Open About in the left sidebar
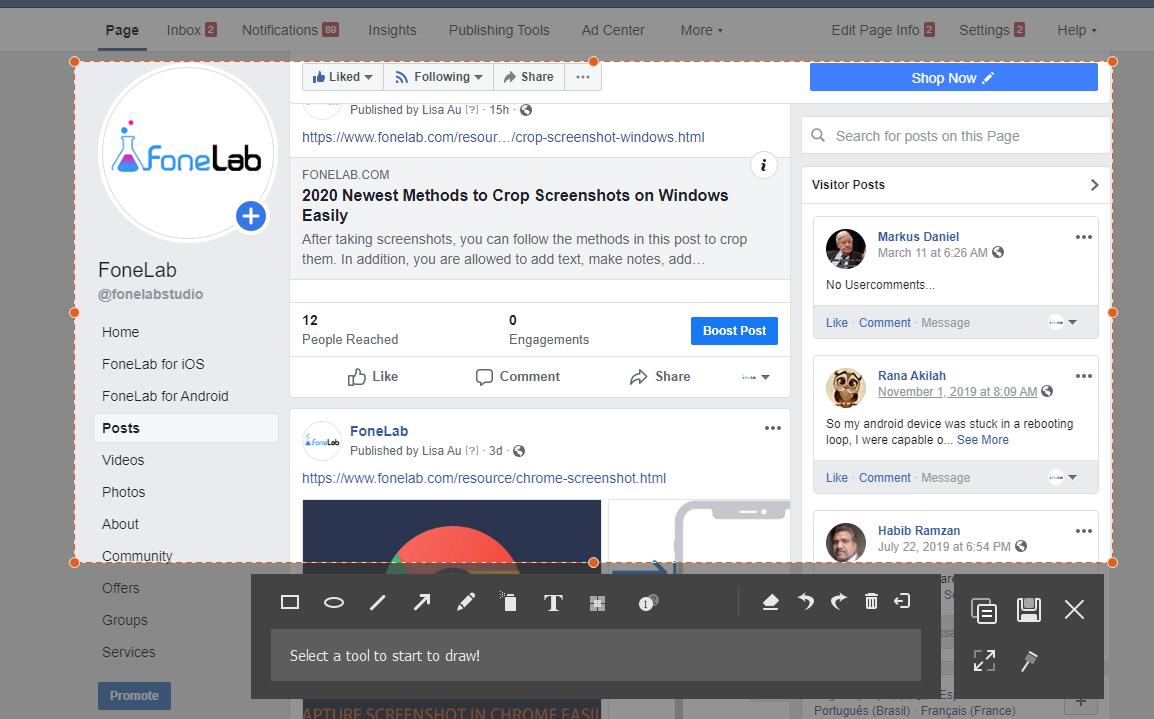 point(120,524)
